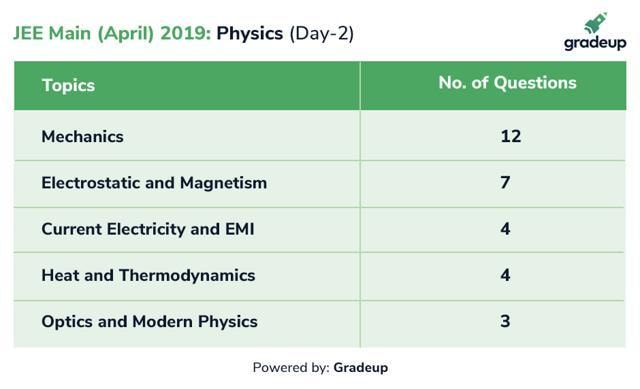Click the value 7 in the table

(x=505, y=182)
